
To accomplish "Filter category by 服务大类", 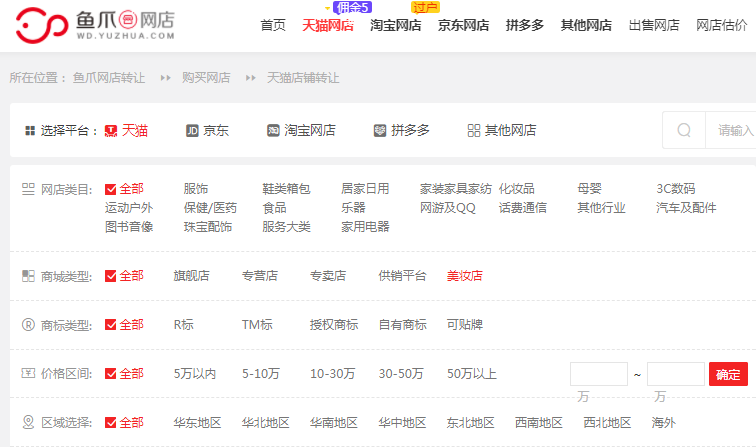I will coord(286,227).
